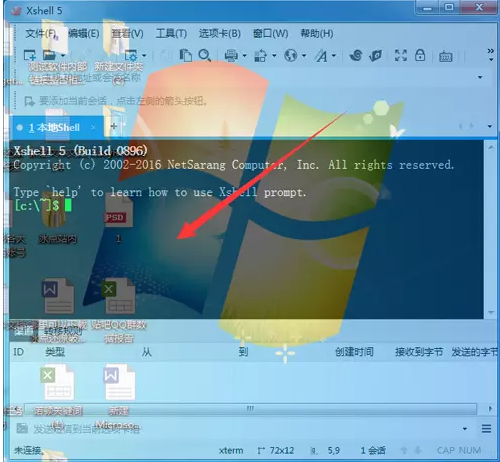Screen dimensions: 500x462
Task: Click the xterm status bar entry
Action: pyautogui.click(x=231, y=451)
